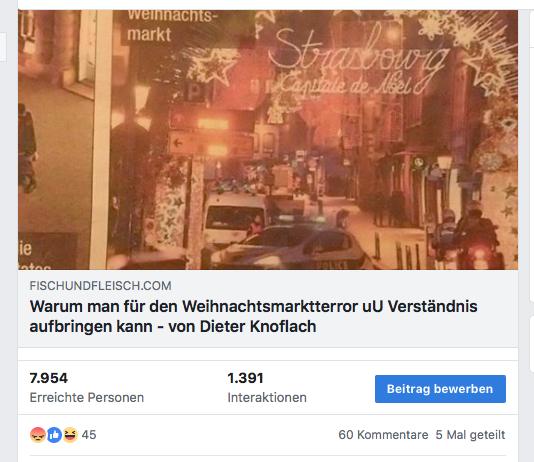Viewport: 534px width, 462px height.
Task: Click the Strasbourg Capitale de Noël sign in image
Action: coord(358,61)
